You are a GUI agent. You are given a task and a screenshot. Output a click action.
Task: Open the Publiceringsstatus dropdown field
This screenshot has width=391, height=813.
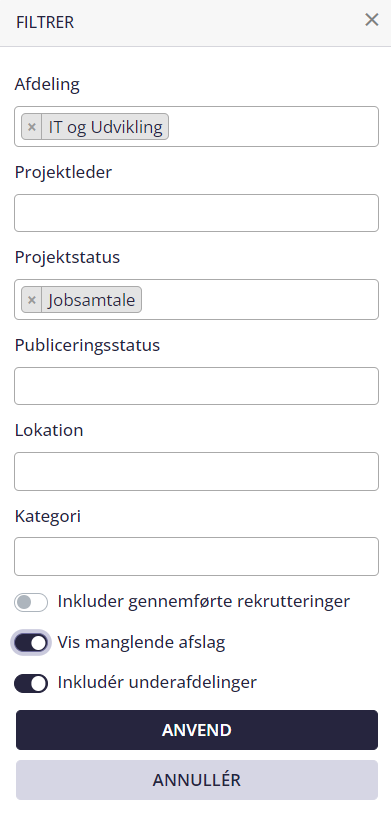pyautogui.click(x=197, y=386)
